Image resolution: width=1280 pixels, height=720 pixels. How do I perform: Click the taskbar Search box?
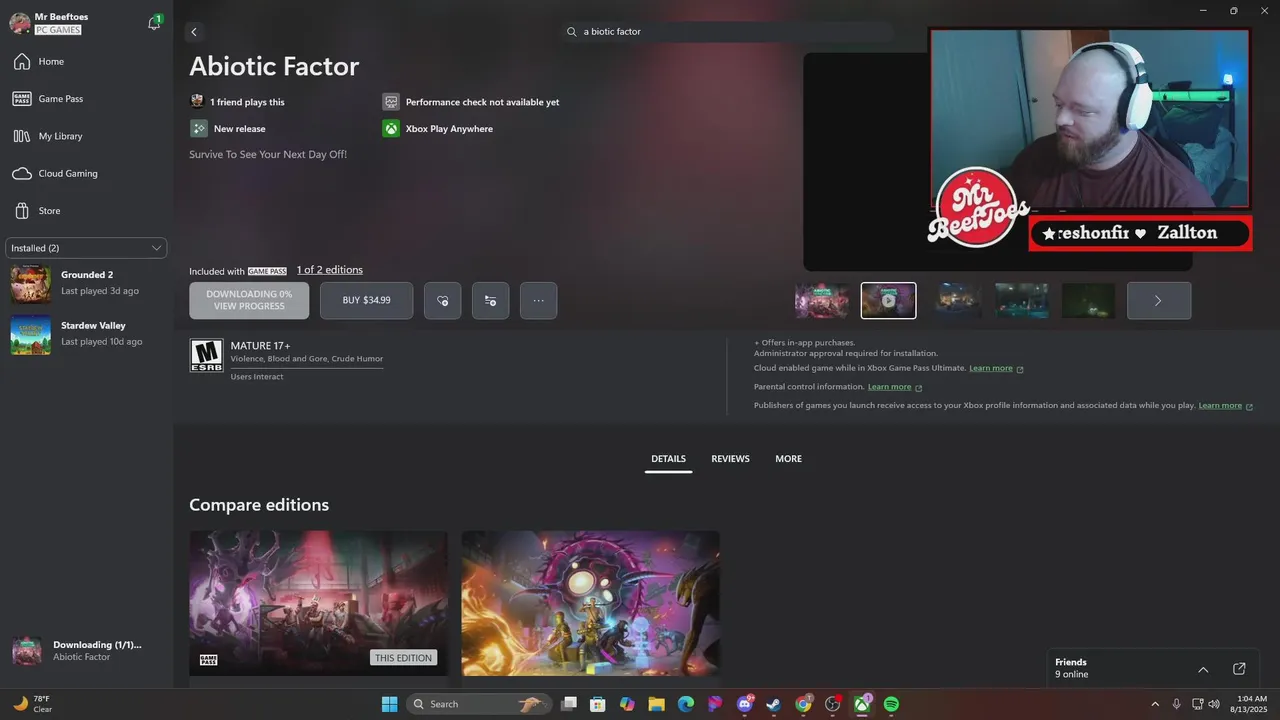[479, 704]
